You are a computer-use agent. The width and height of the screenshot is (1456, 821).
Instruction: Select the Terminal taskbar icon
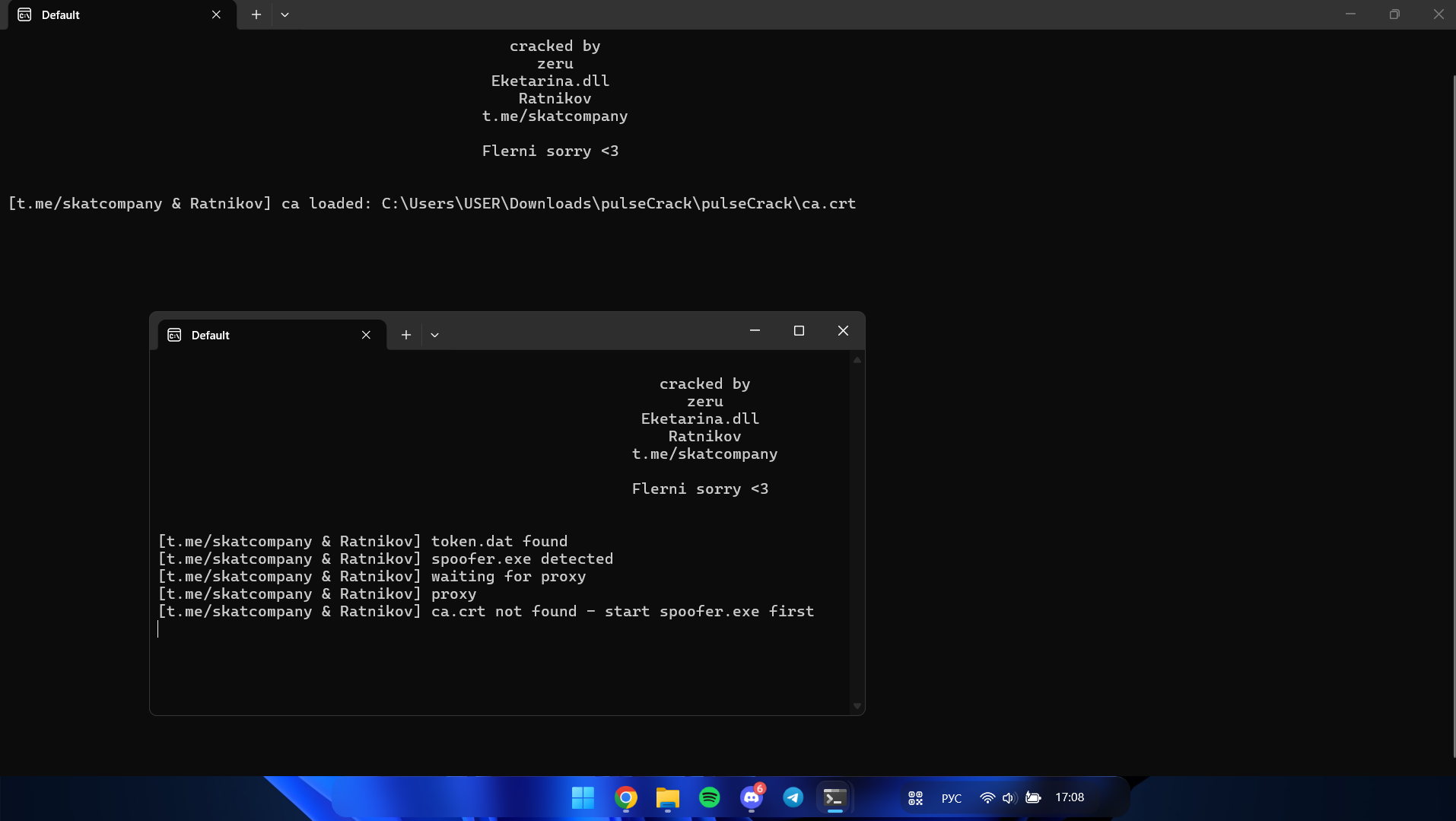pyautogui.click(x=834, y=797)
